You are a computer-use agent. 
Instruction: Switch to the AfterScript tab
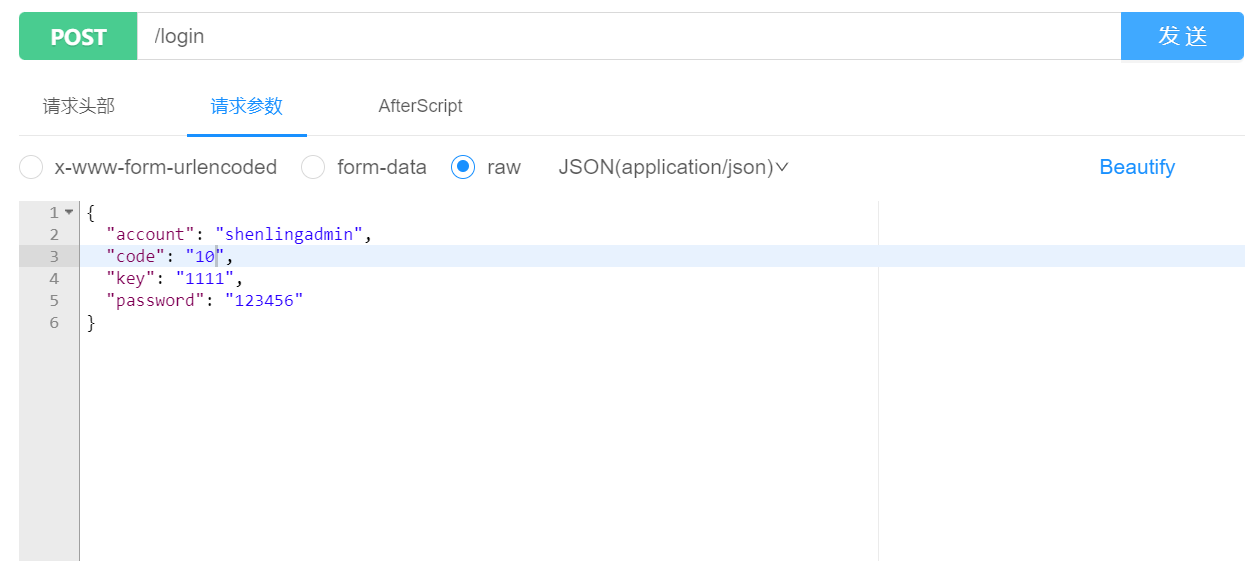[420, 106]
